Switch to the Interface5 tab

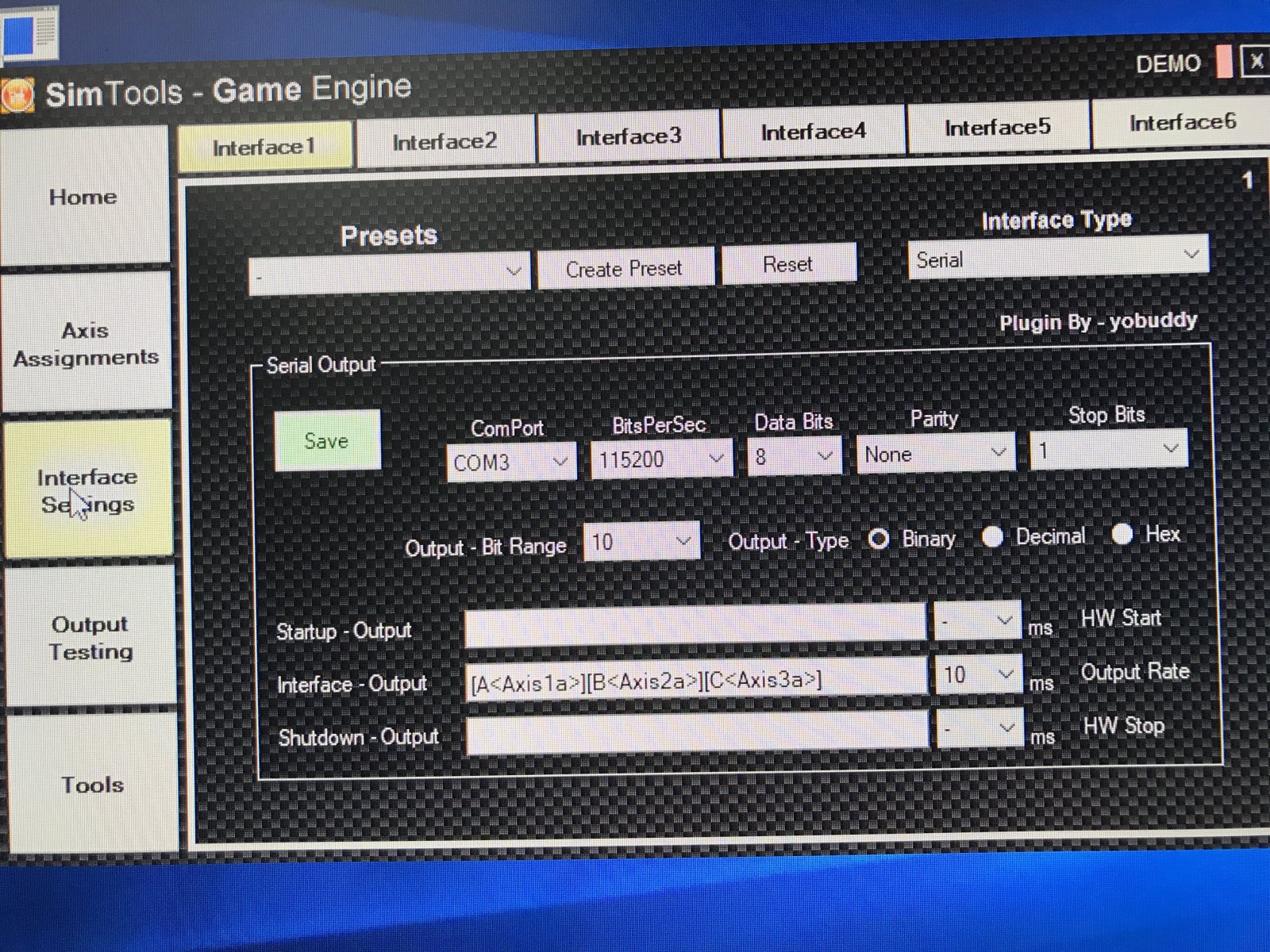[998, 127]
